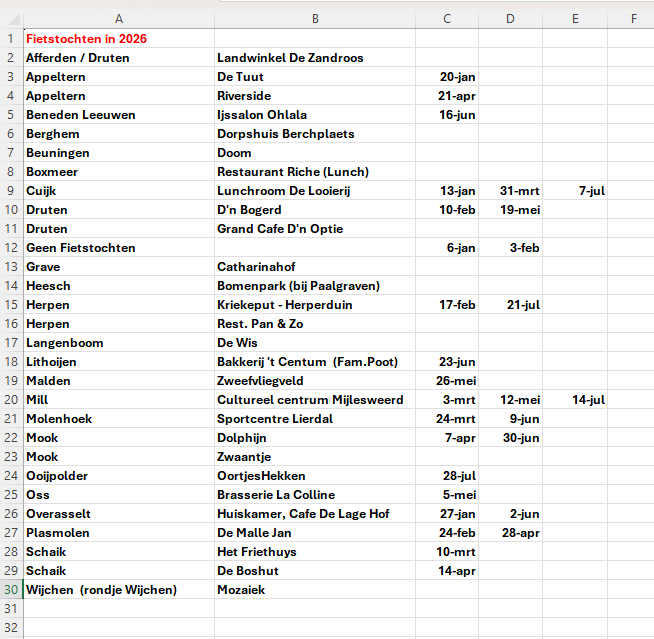
Task: Select row 31 header
Action: point(11,609)
